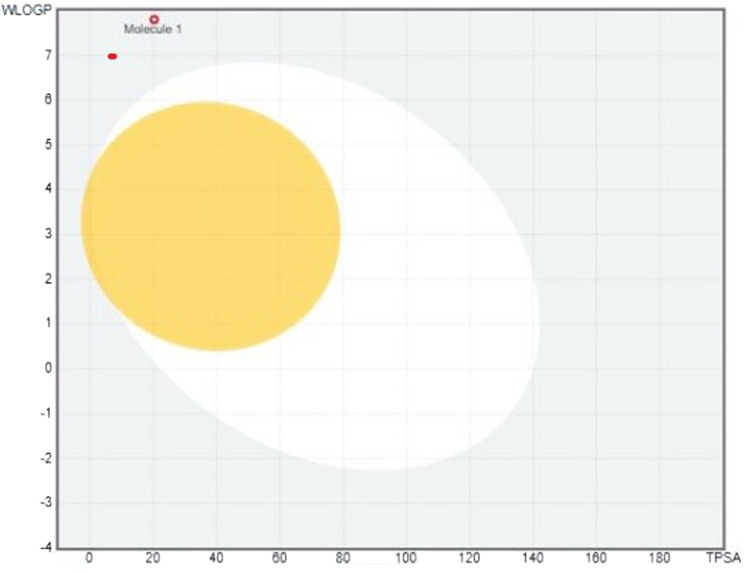The height and width of the screenshot is (573, 744).
Task: Select the 100 tick label on TPSA axis
Action: [406, 557]
